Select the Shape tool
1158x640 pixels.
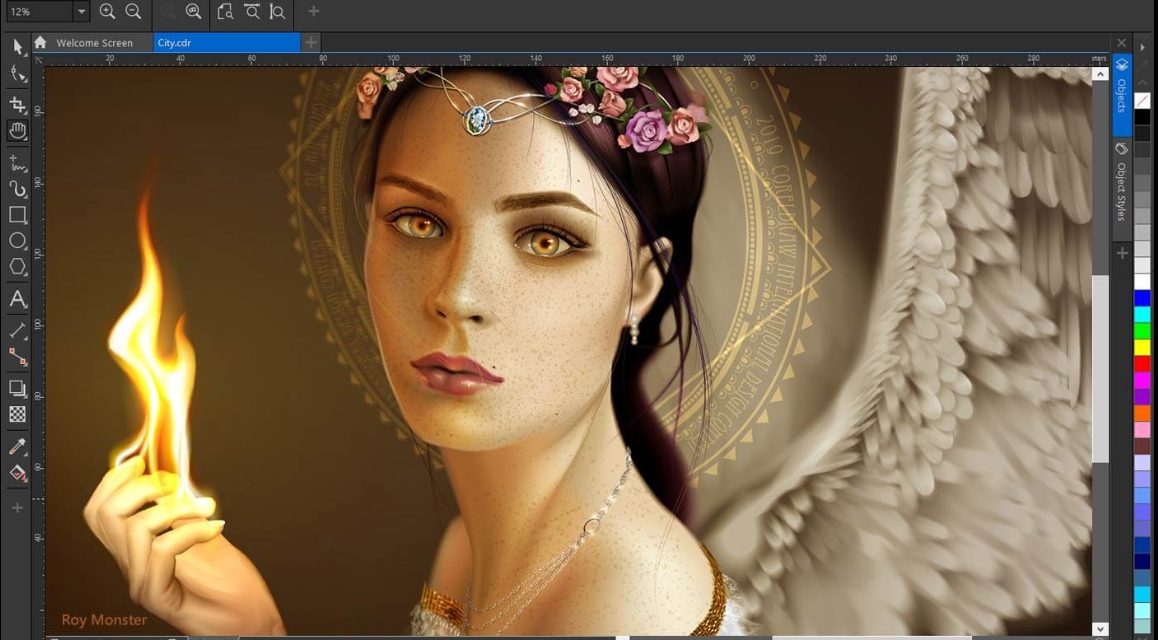pyautogui.click(x=18, y=74)
